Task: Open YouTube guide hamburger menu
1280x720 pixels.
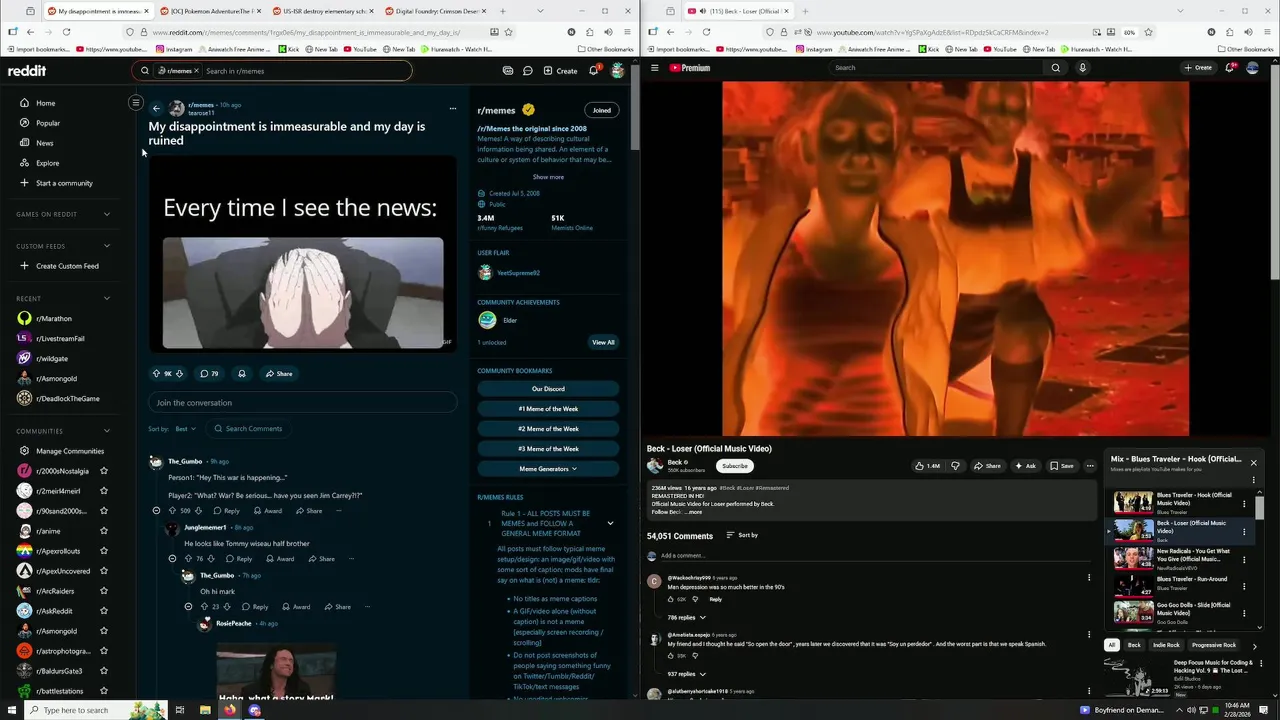Action: (x=655, y=68)
